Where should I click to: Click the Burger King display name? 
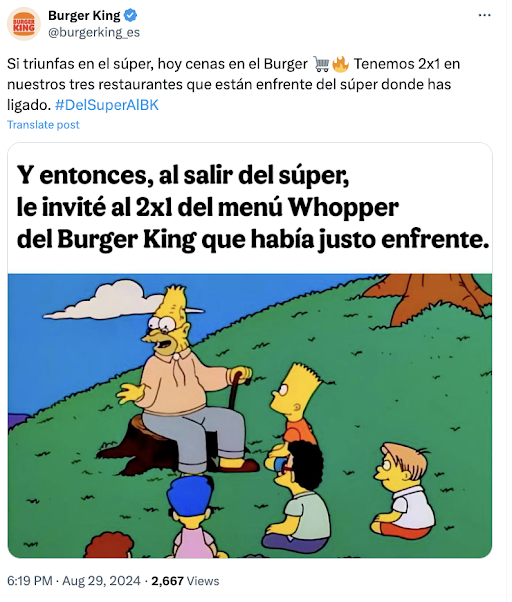pos(84,15)
